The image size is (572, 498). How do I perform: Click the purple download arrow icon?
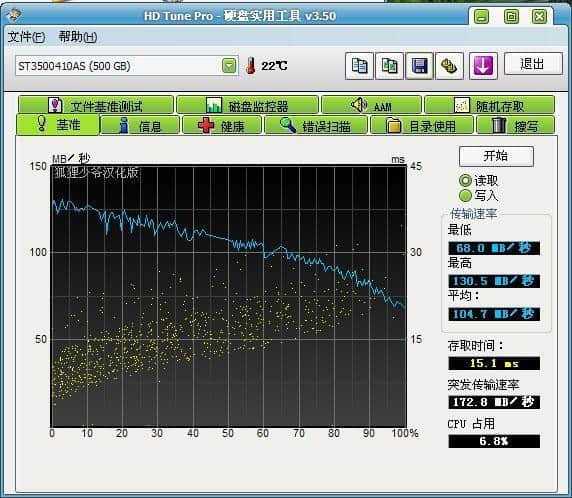pos(483,66)
